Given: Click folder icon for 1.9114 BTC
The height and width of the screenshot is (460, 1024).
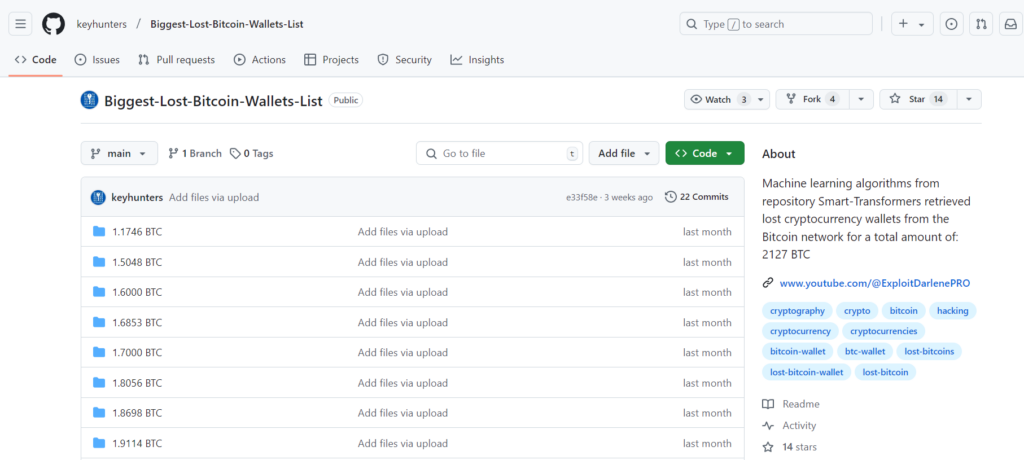Looking at the screenshot, I should click(99, 443).
